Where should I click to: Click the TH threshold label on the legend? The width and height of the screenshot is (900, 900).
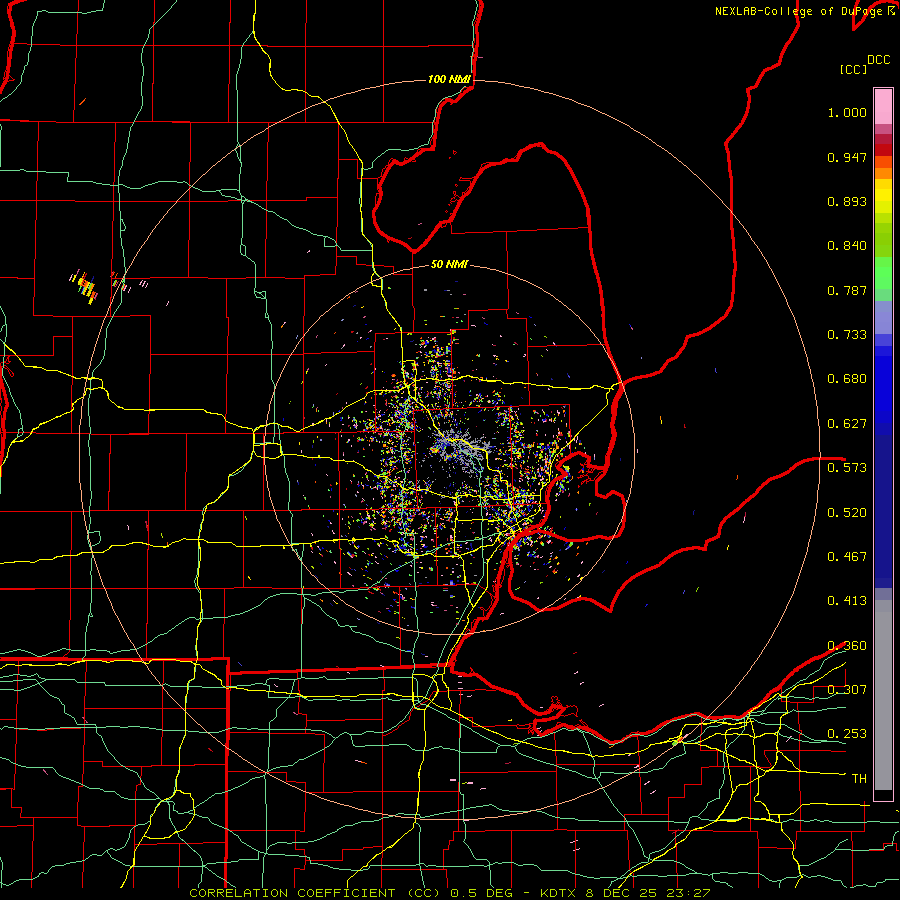pos(859,779)
